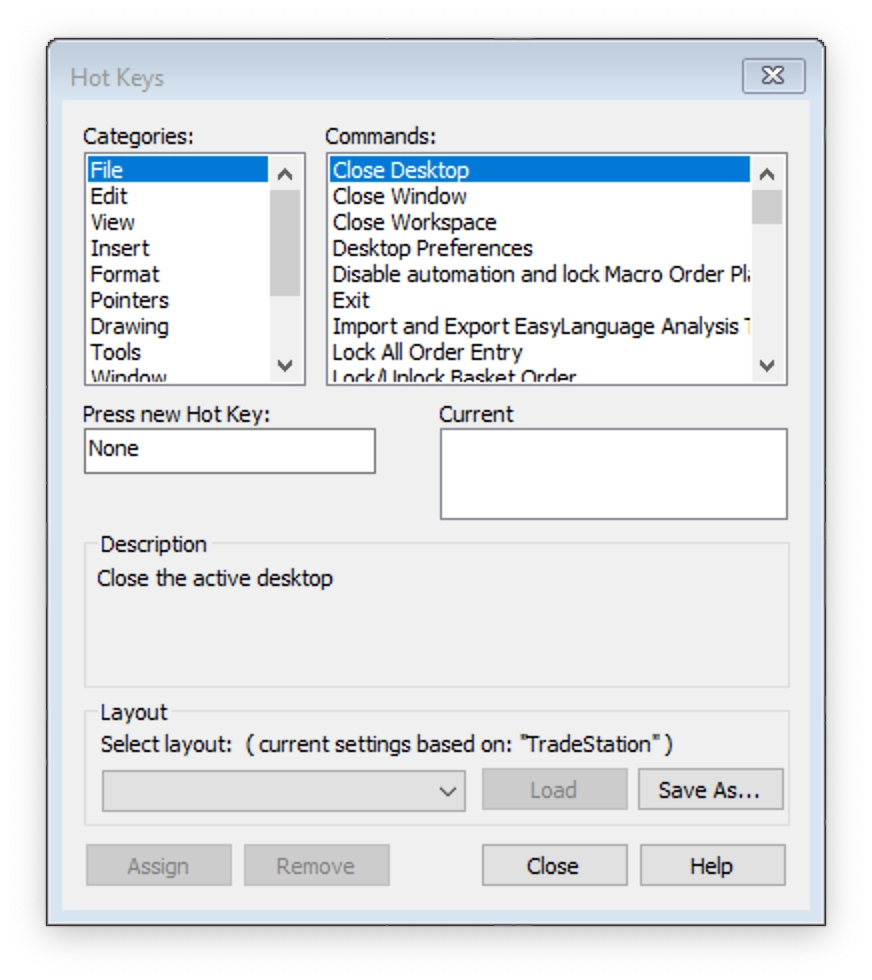Click the Assign button
This screenshot has height=980, width=872.
pos(159,866)
